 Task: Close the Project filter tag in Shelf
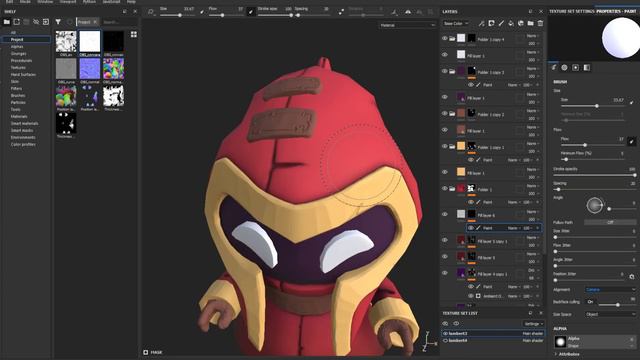95,22
